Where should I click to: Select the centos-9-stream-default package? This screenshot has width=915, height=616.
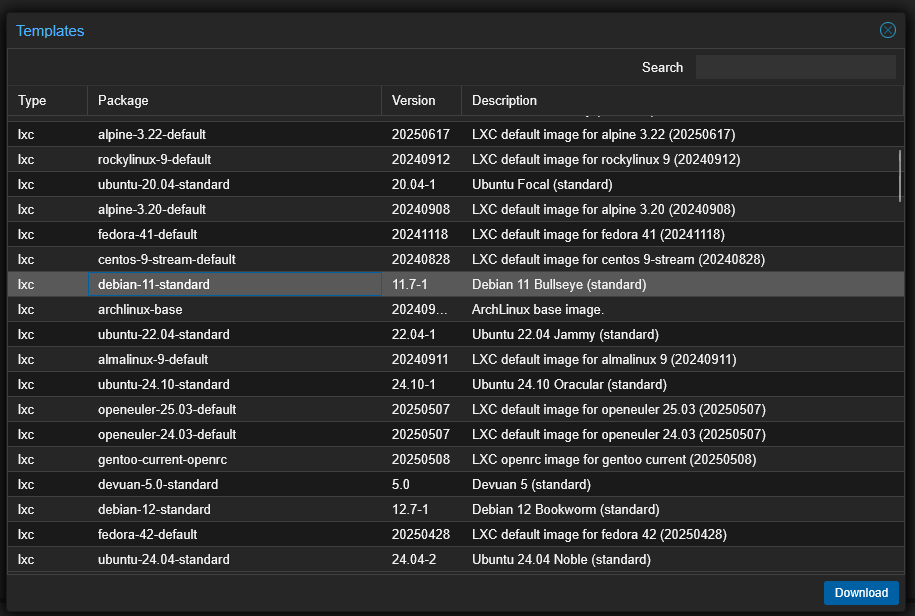[166, 260]
